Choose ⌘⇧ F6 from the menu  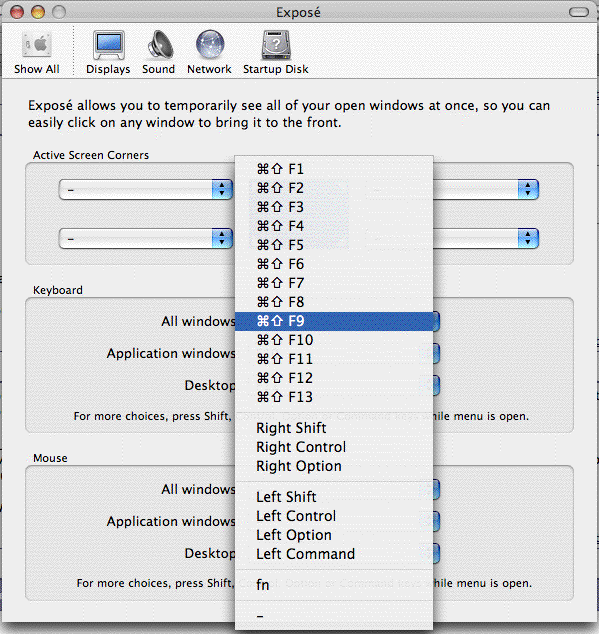point(334,264)
